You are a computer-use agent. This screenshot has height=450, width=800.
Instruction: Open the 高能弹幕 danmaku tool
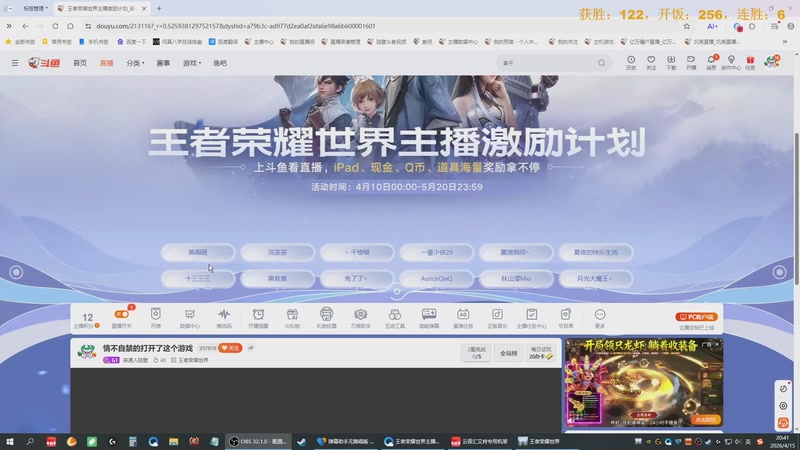tap(429, 318)
